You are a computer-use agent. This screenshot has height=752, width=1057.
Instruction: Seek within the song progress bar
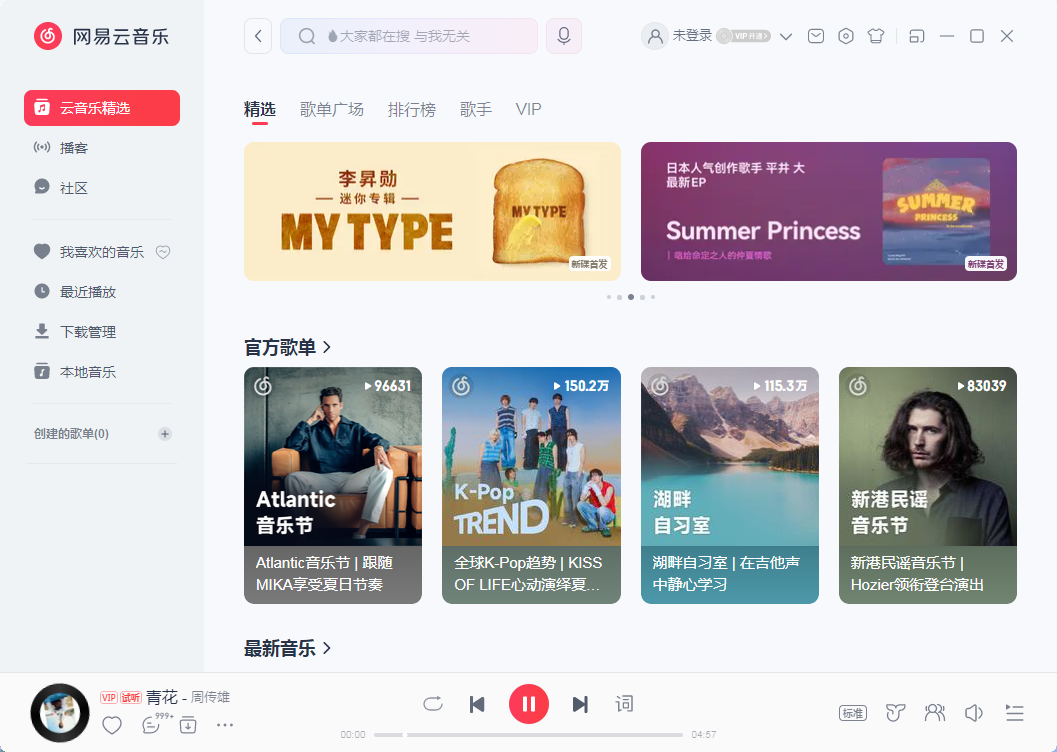click(x=528, y=734)
